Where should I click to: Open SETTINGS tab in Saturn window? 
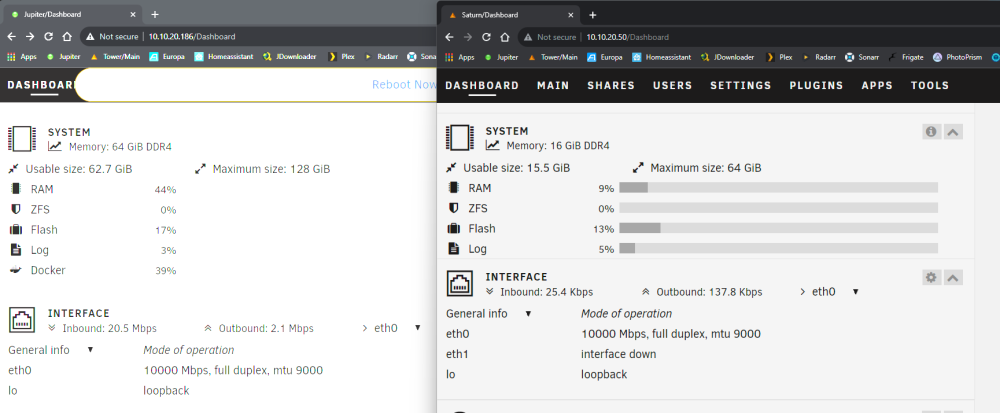click(x=740, y=85)
